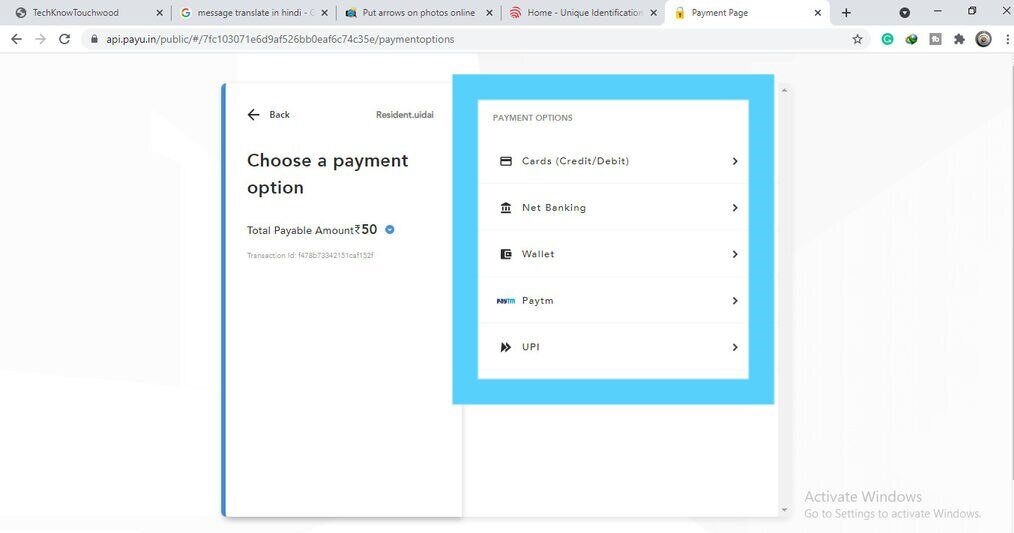1014x533 pixels.
Task: Click the scroll up arrow of payment panel
Action: point(784,91)
